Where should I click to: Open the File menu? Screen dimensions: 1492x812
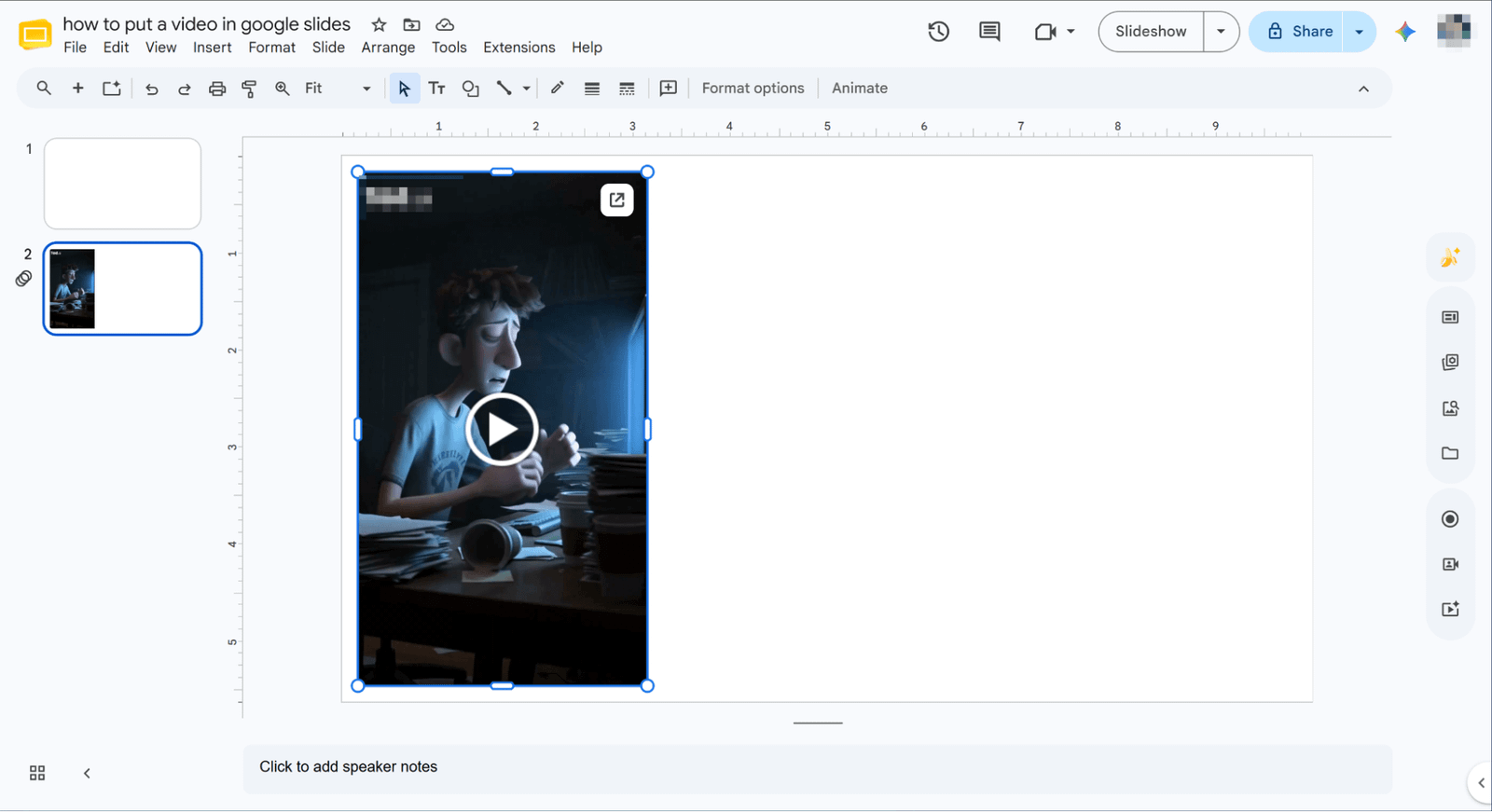tap(75, 48)
